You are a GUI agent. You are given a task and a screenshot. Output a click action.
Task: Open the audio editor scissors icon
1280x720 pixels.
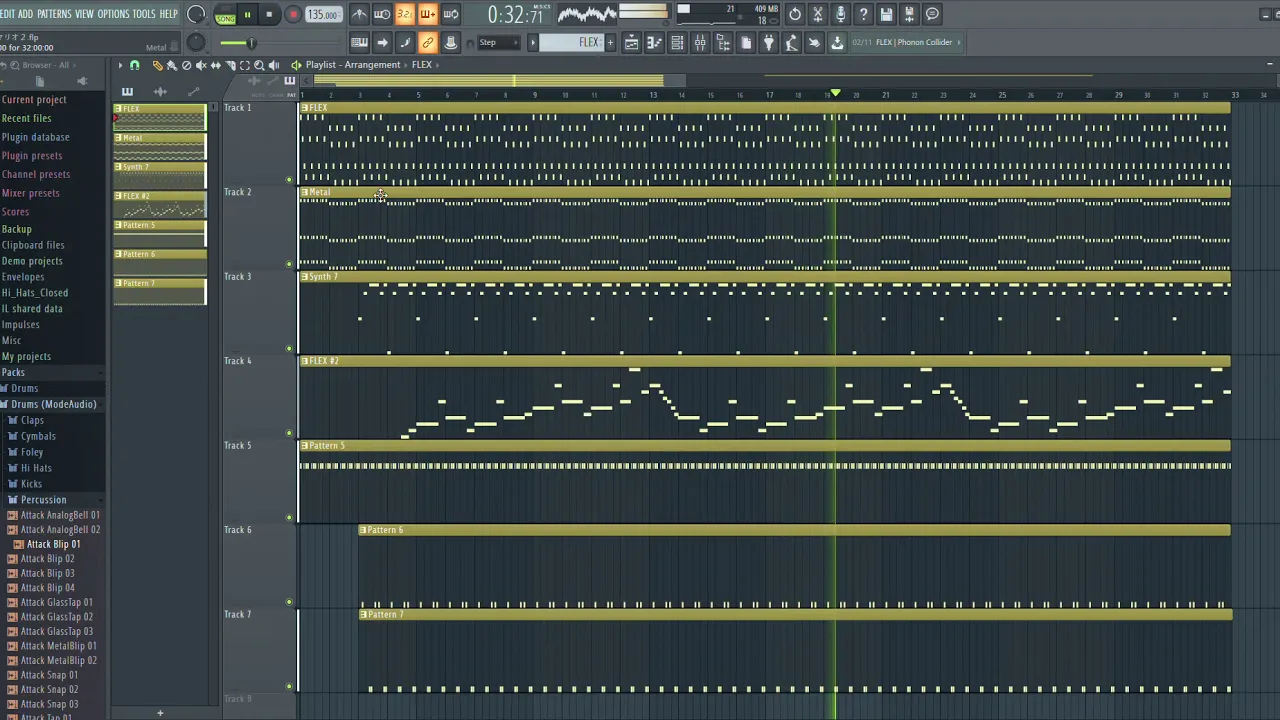pyautogui.click(x=818, y=14)
